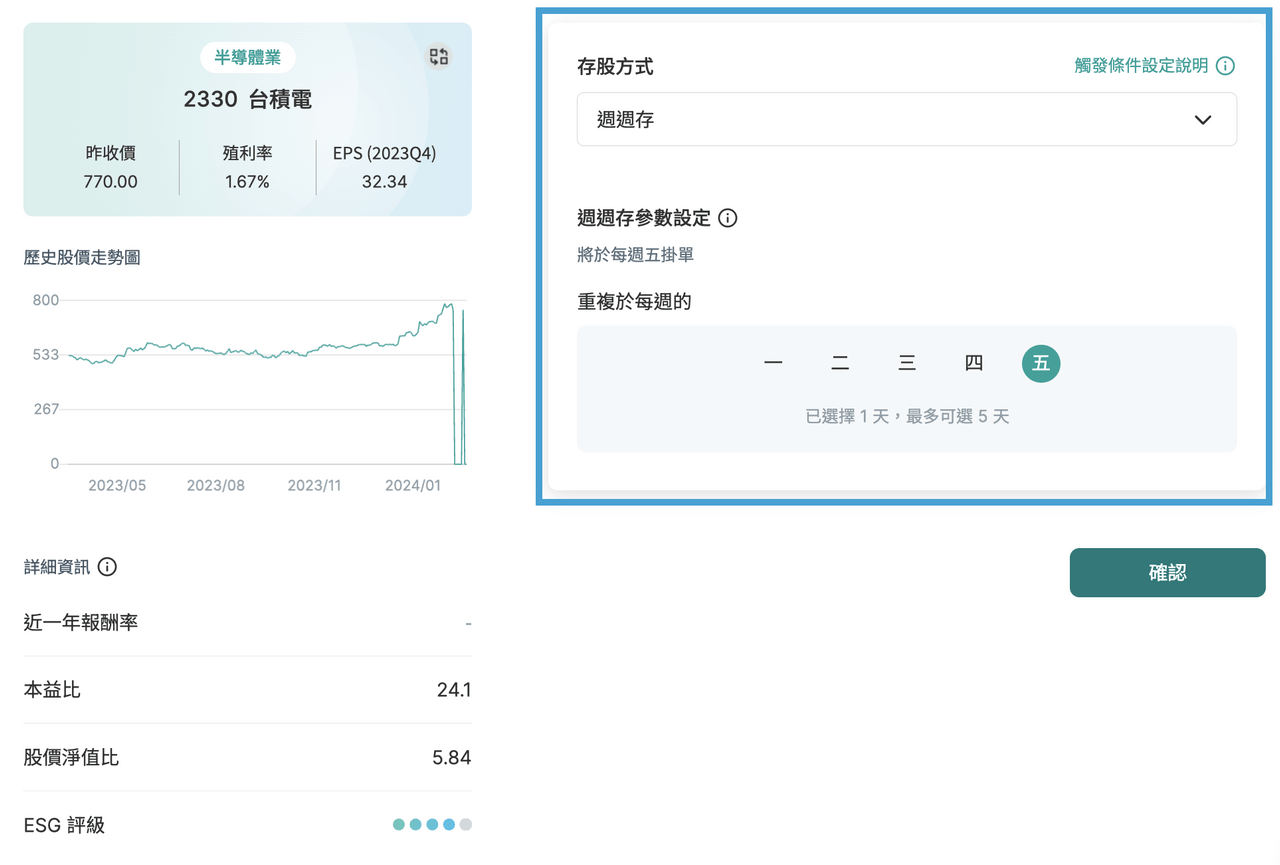Select weekday 一 (Monday)
This screenshot has height=865, width=1280.
pyautogui.click(x=773, y=364)
